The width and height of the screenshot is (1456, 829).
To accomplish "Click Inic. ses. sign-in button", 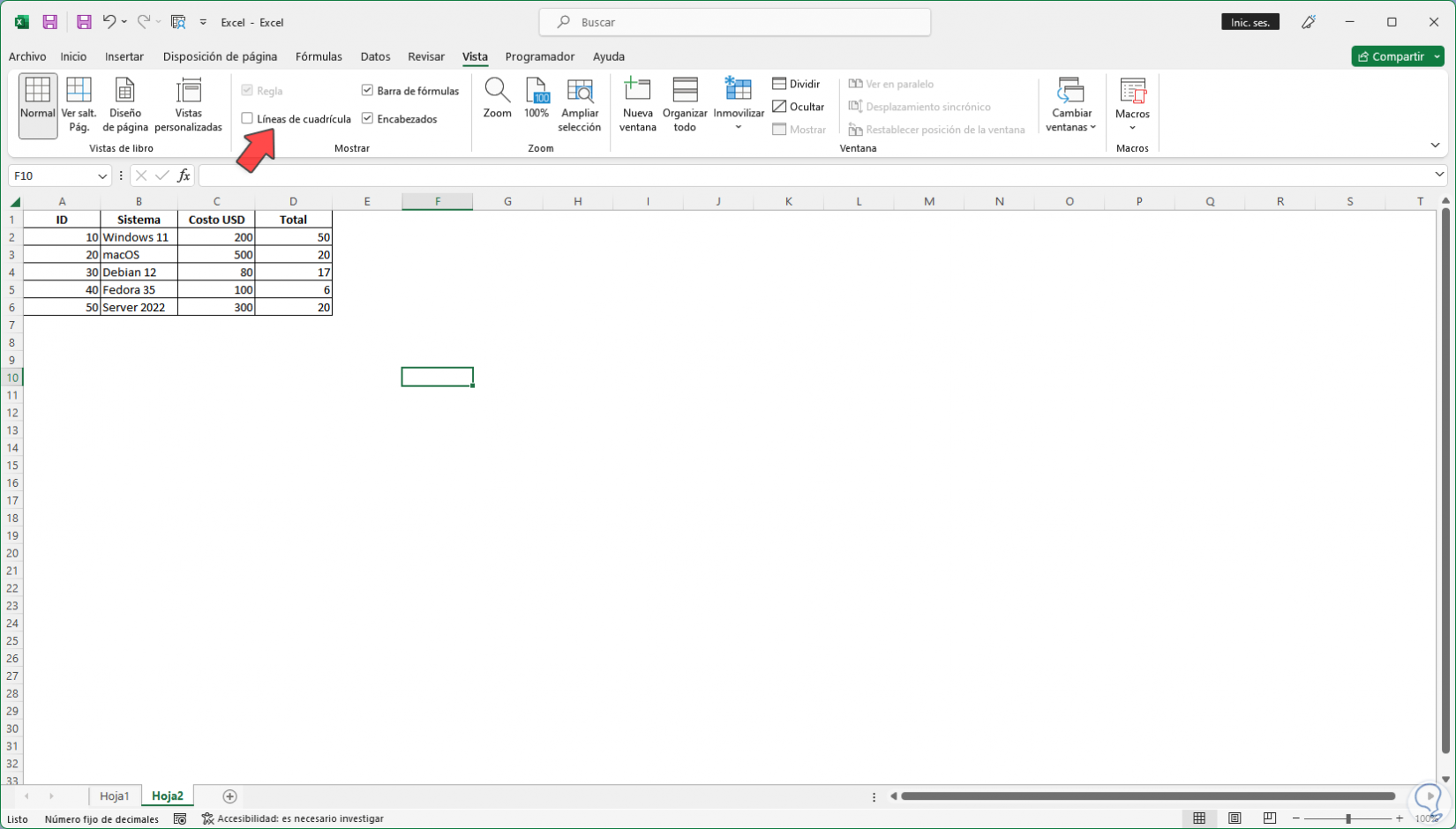I will click(x=1250, y=22).
